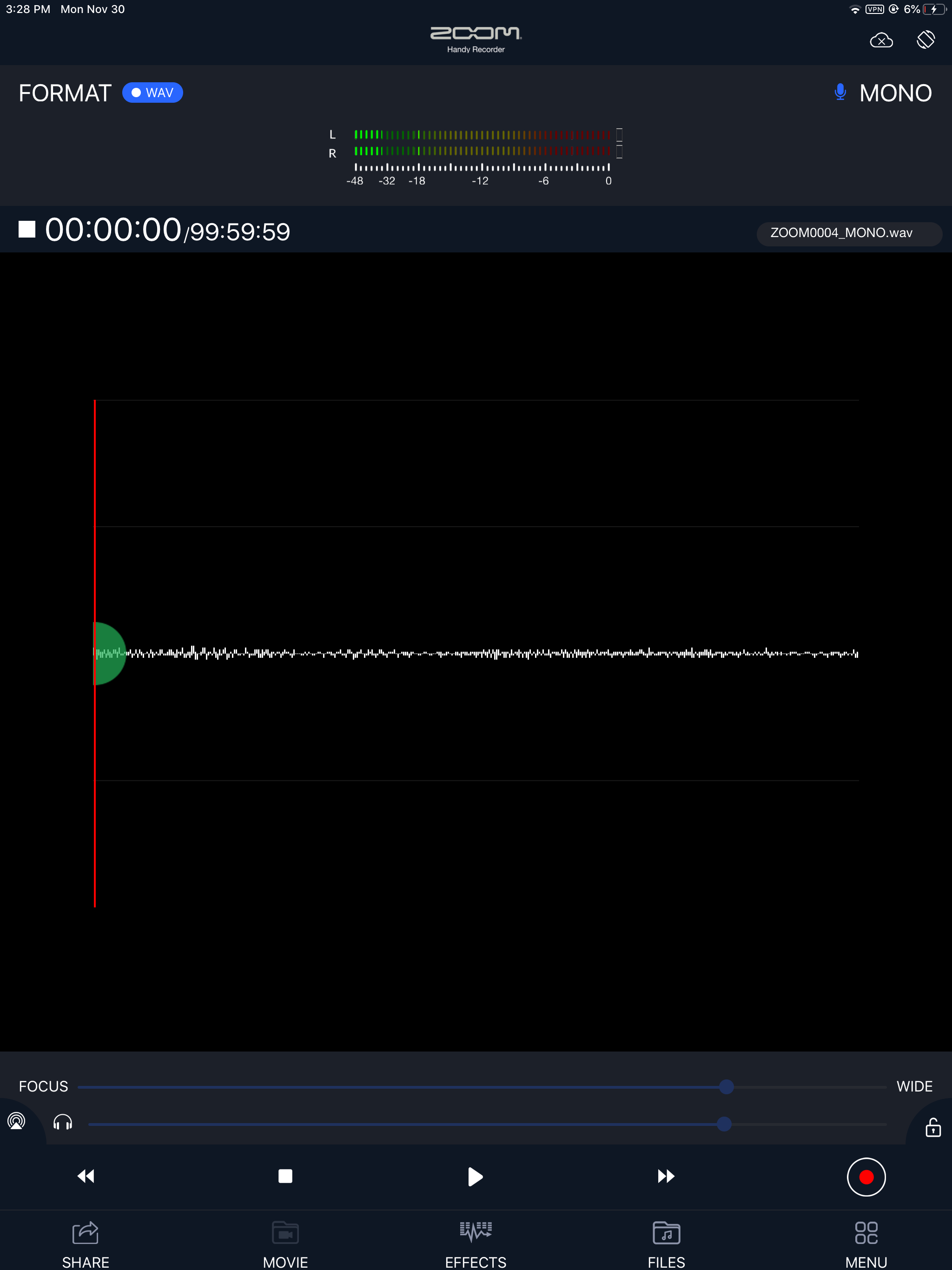Tap the green waveform playhead marker

110,654
